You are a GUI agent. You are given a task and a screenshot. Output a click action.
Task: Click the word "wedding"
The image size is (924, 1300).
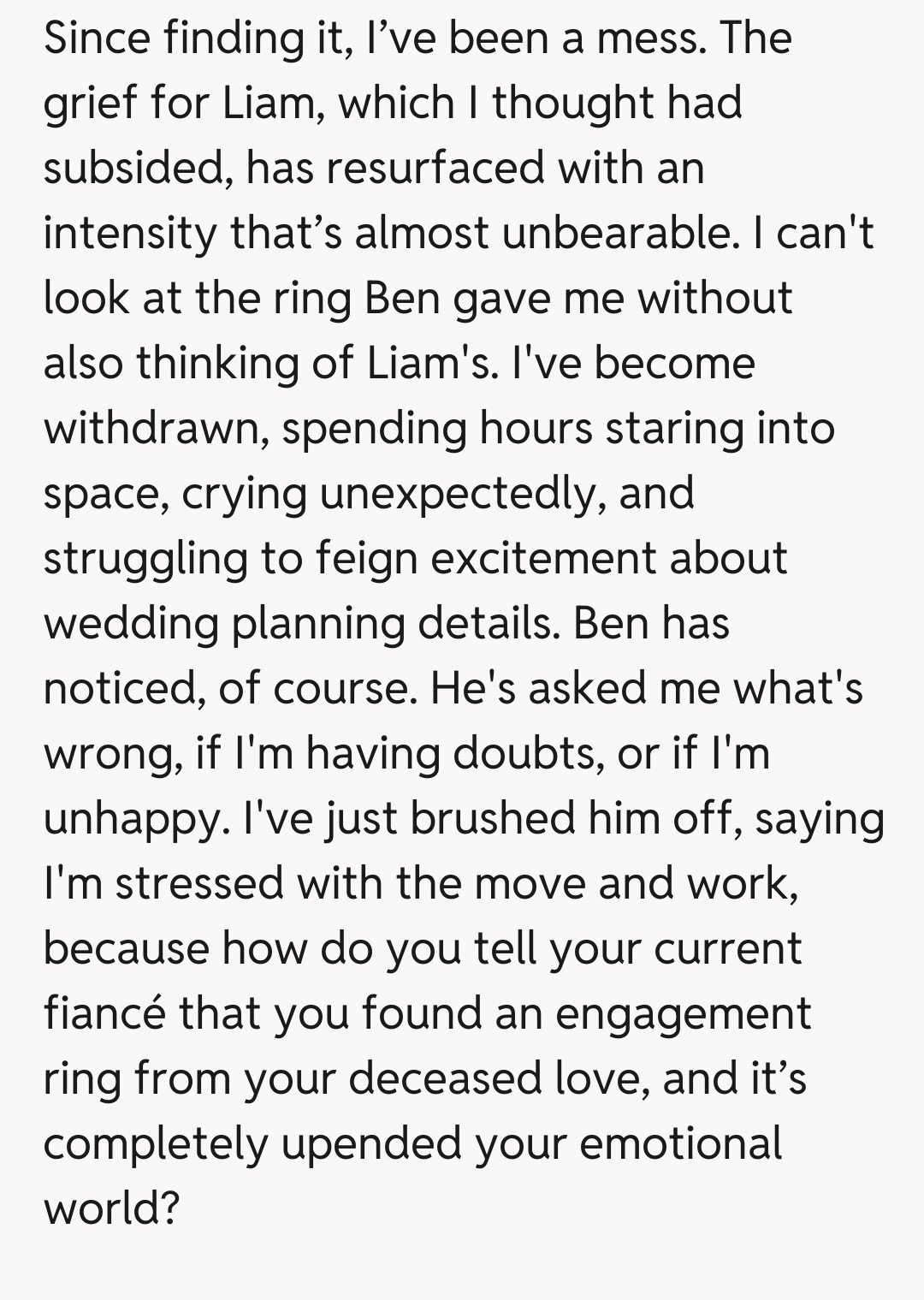(x=131, y=624)
